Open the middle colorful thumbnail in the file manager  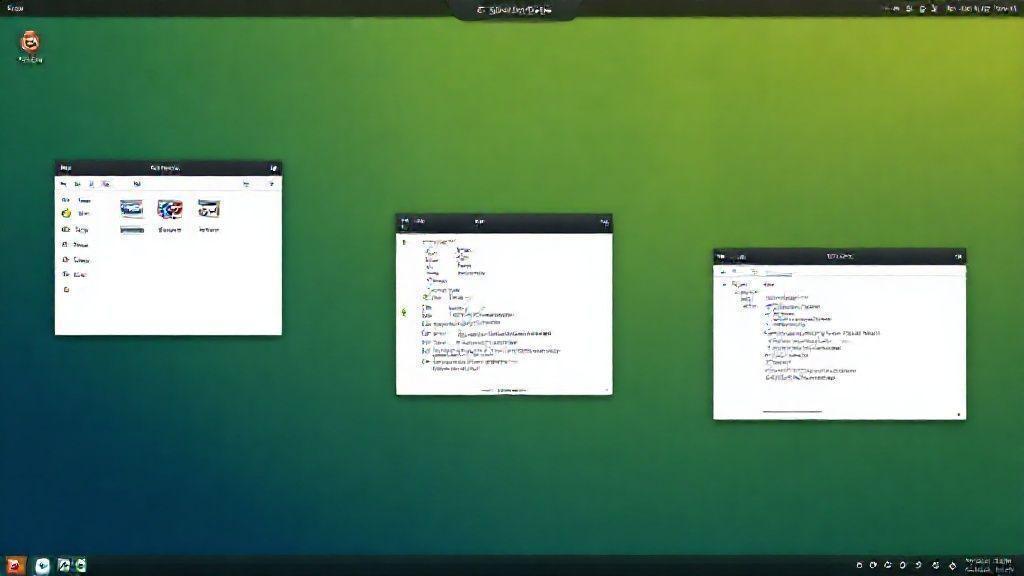pos(170,209)
